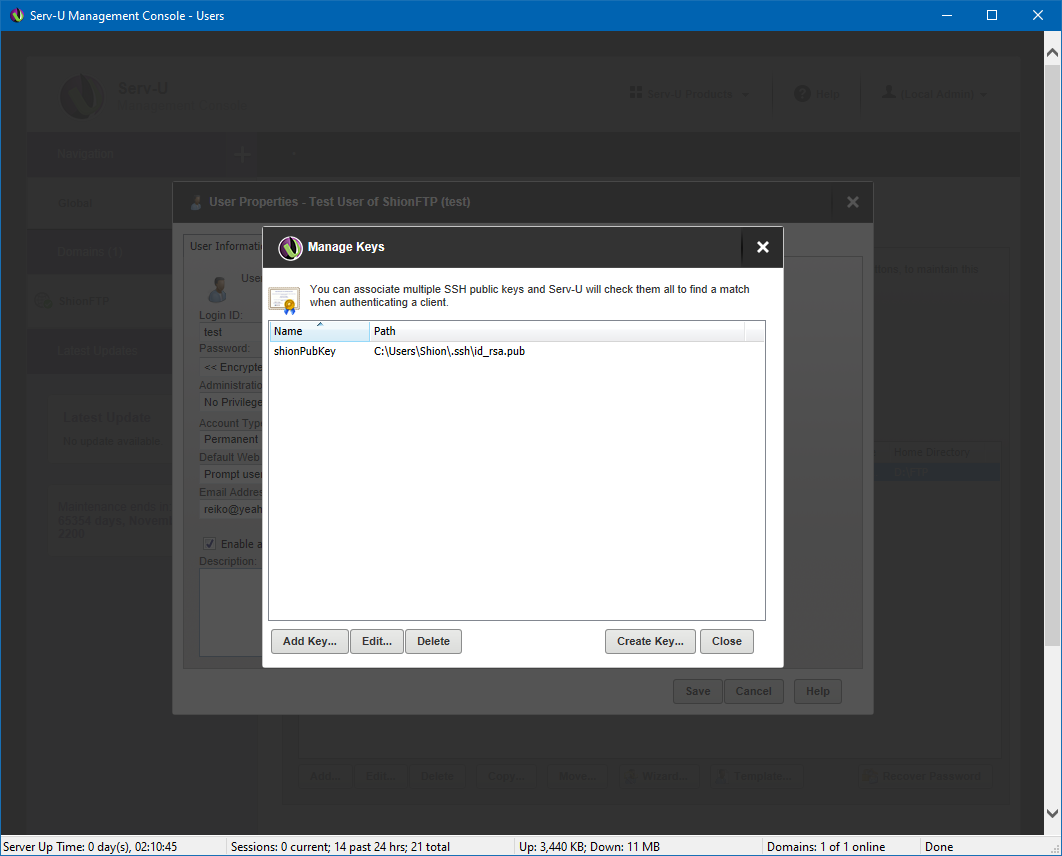Open the Create Key... dialog

pyautogui.click(x=650, y=641)
